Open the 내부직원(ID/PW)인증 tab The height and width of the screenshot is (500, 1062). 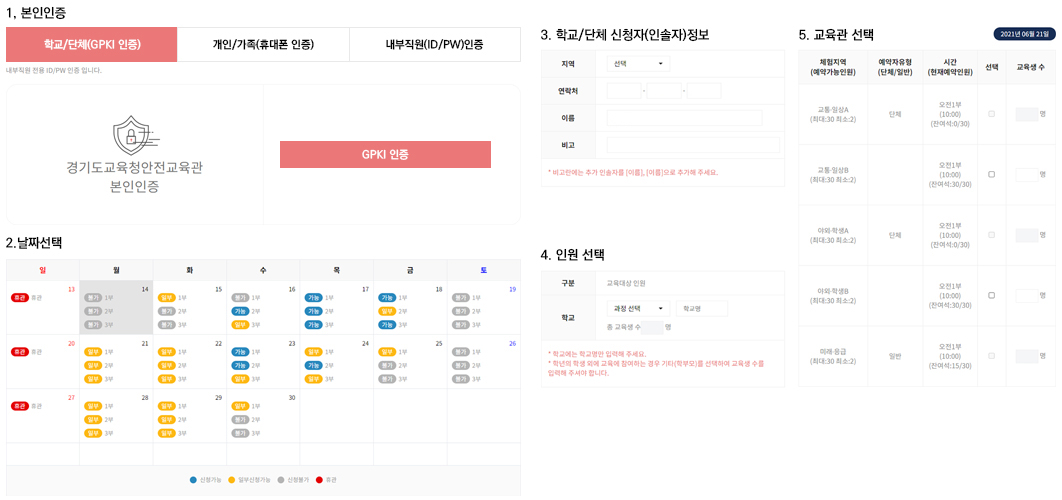[435, 45]
